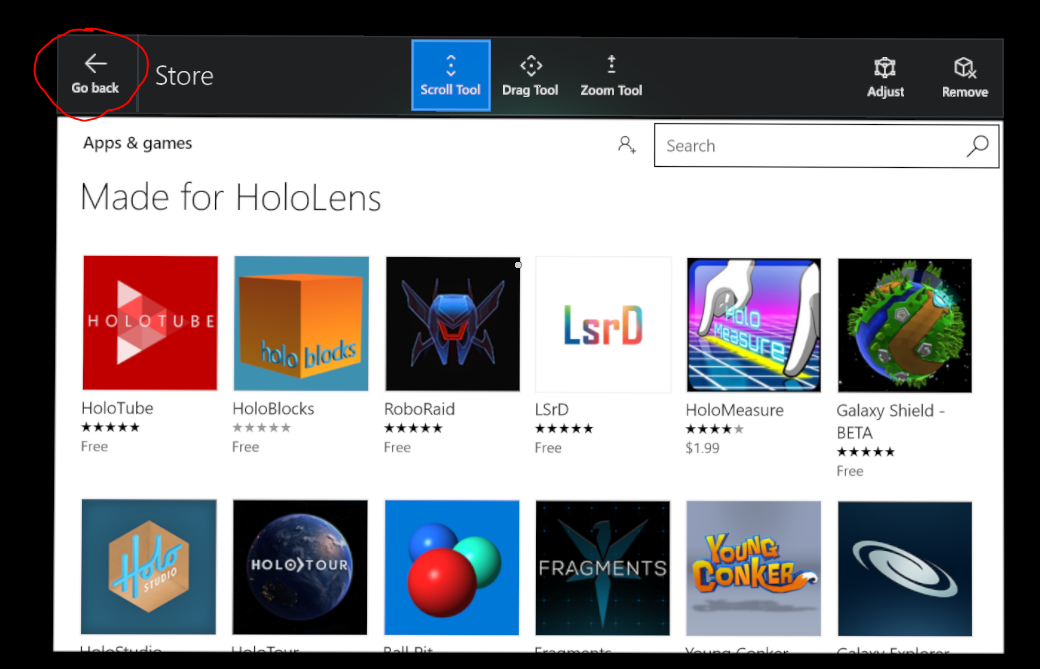Click the Remove window button

point(964,78)
